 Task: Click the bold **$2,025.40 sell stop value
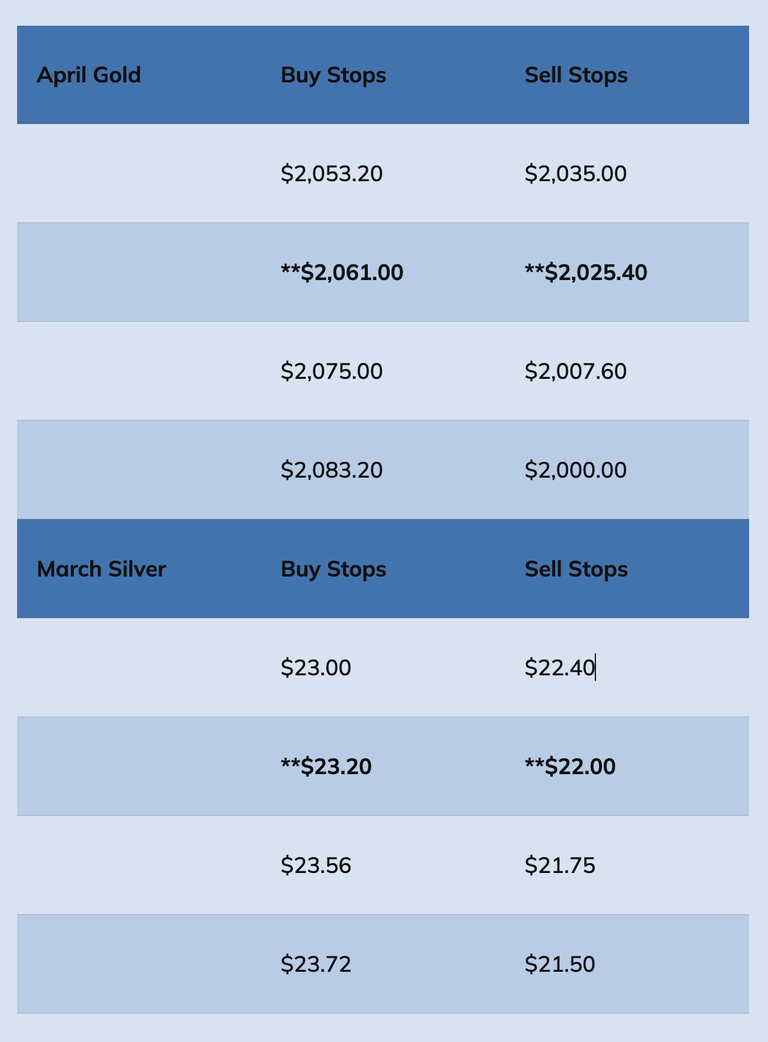coord(586,272)
